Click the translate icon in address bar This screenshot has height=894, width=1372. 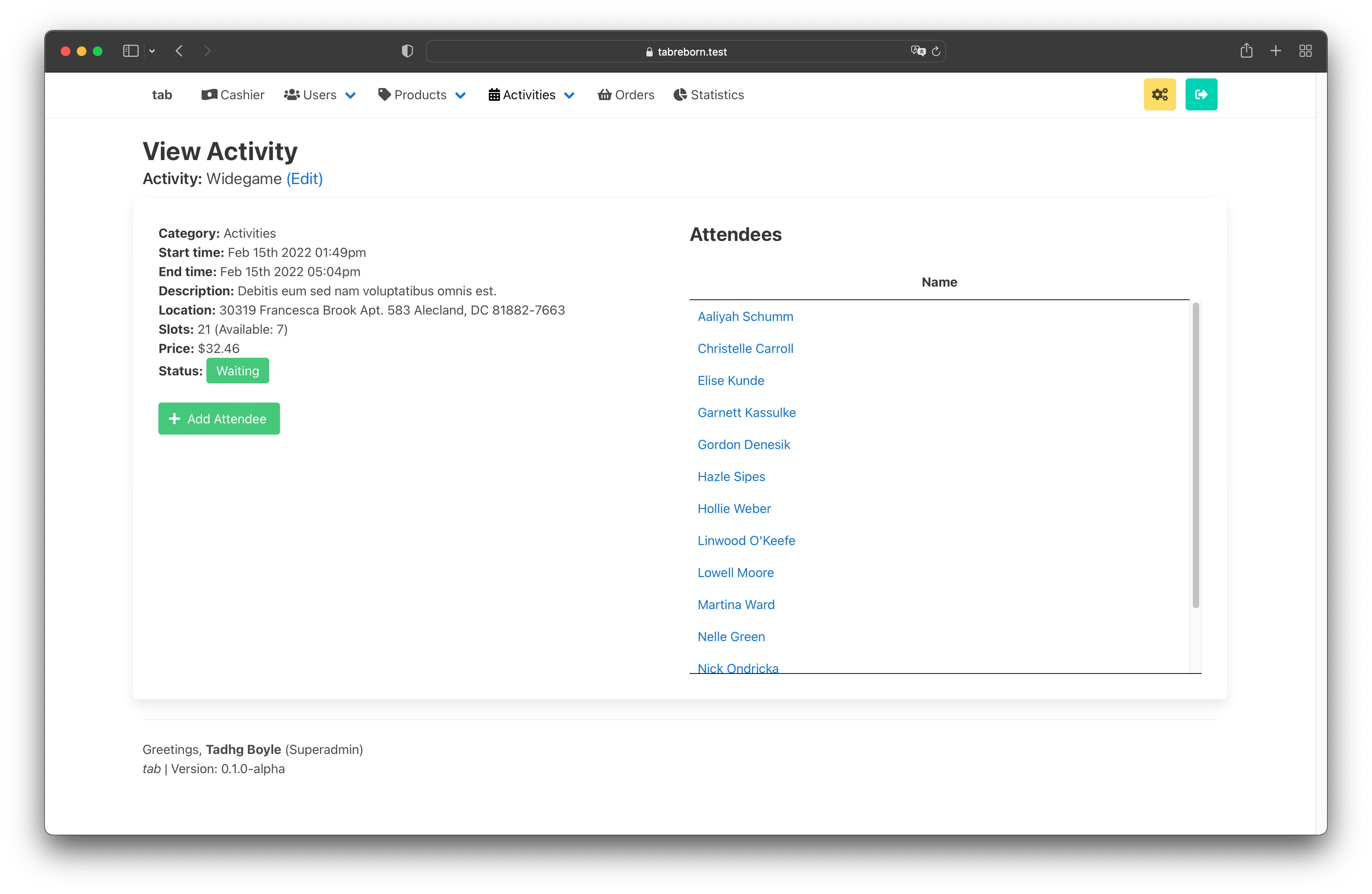pos(918,51)
